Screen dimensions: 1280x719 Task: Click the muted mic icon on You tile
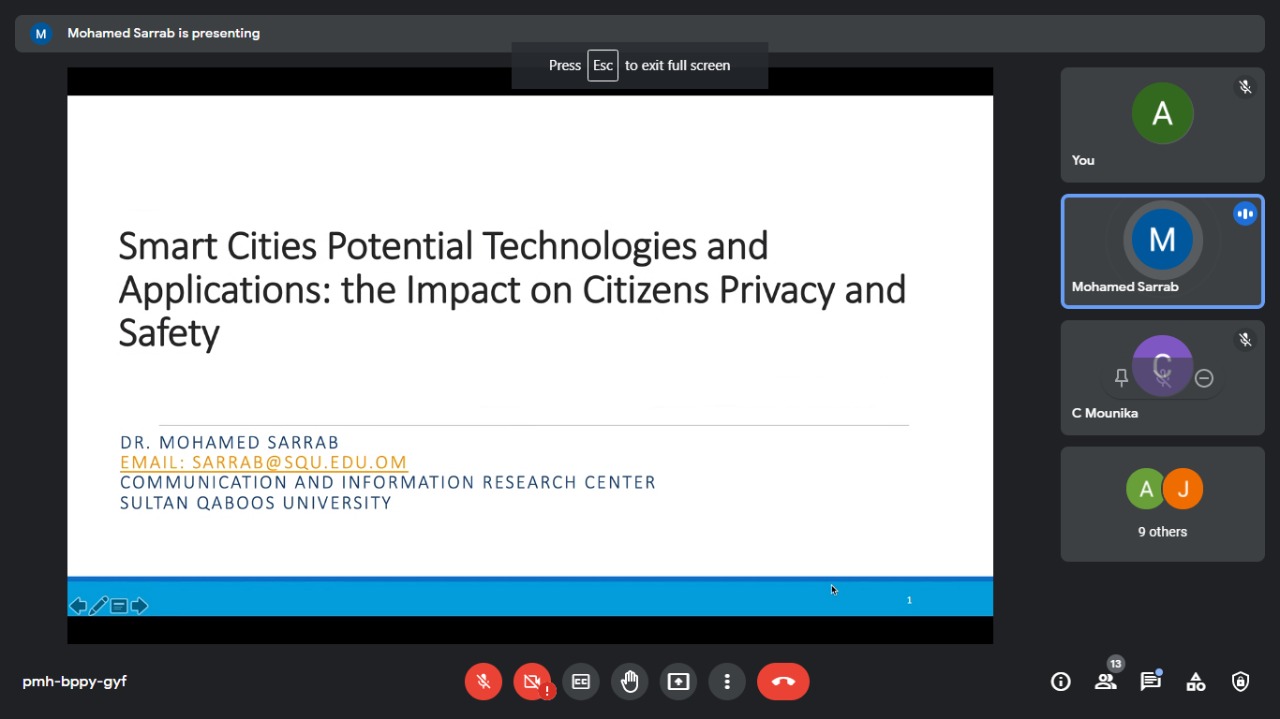coord(1245,87)
